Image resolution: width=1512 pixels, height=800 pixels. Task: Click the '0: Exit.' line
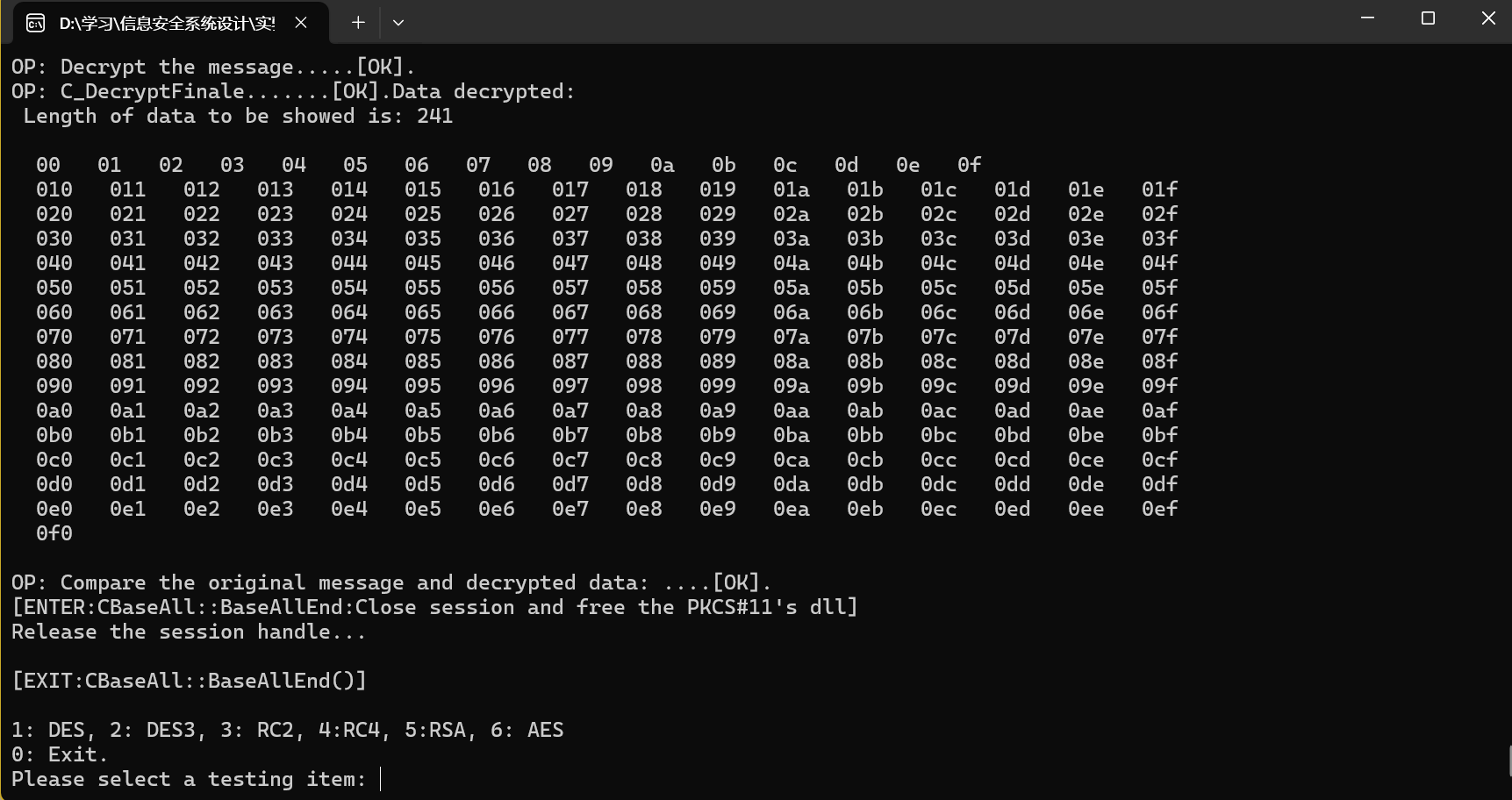click(60, 754)
